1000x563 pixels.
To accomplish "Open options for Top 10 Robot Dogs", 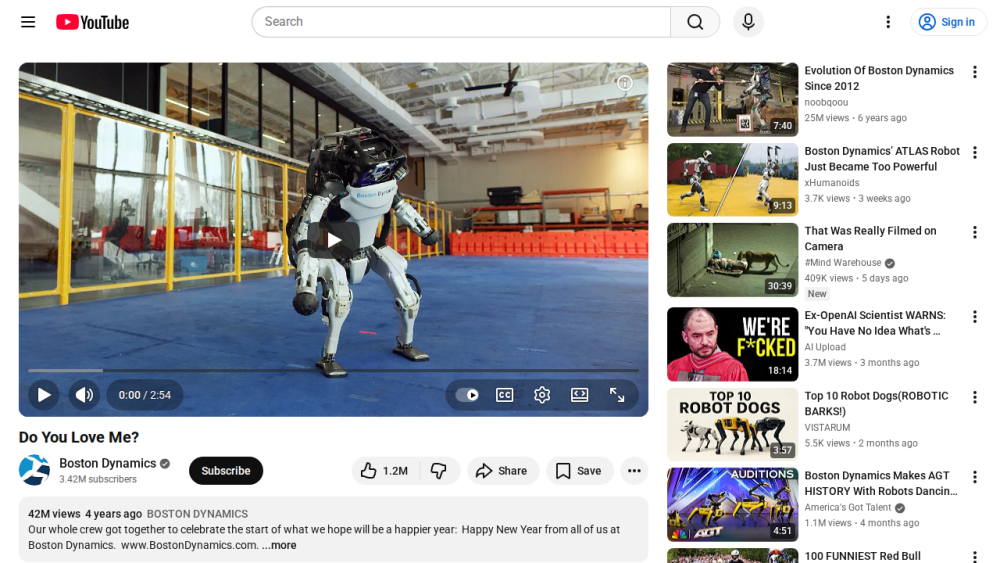I will tap(974, 397).
